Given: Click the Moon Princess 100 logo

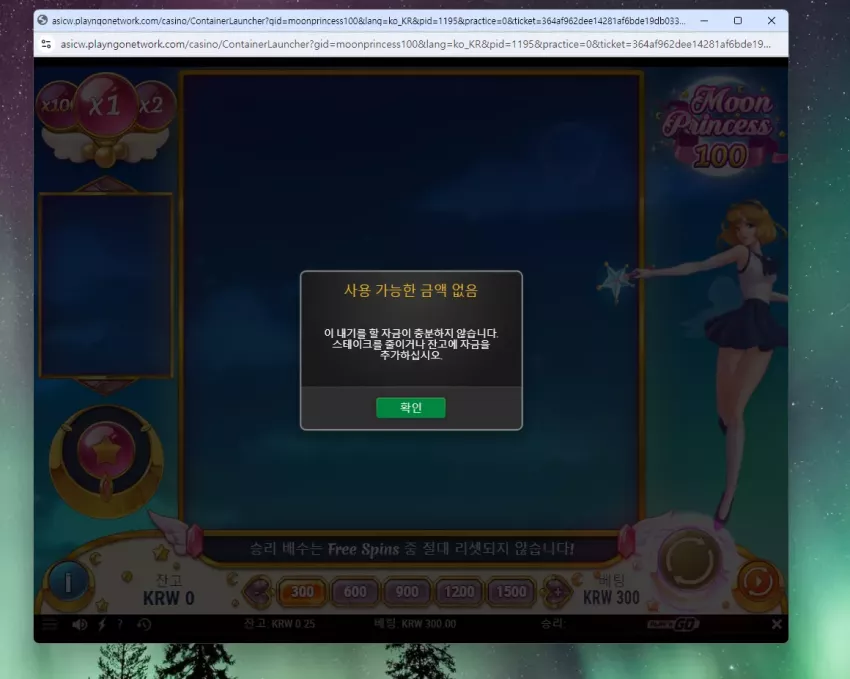Looking at the screenshot, I should point(718,128).
